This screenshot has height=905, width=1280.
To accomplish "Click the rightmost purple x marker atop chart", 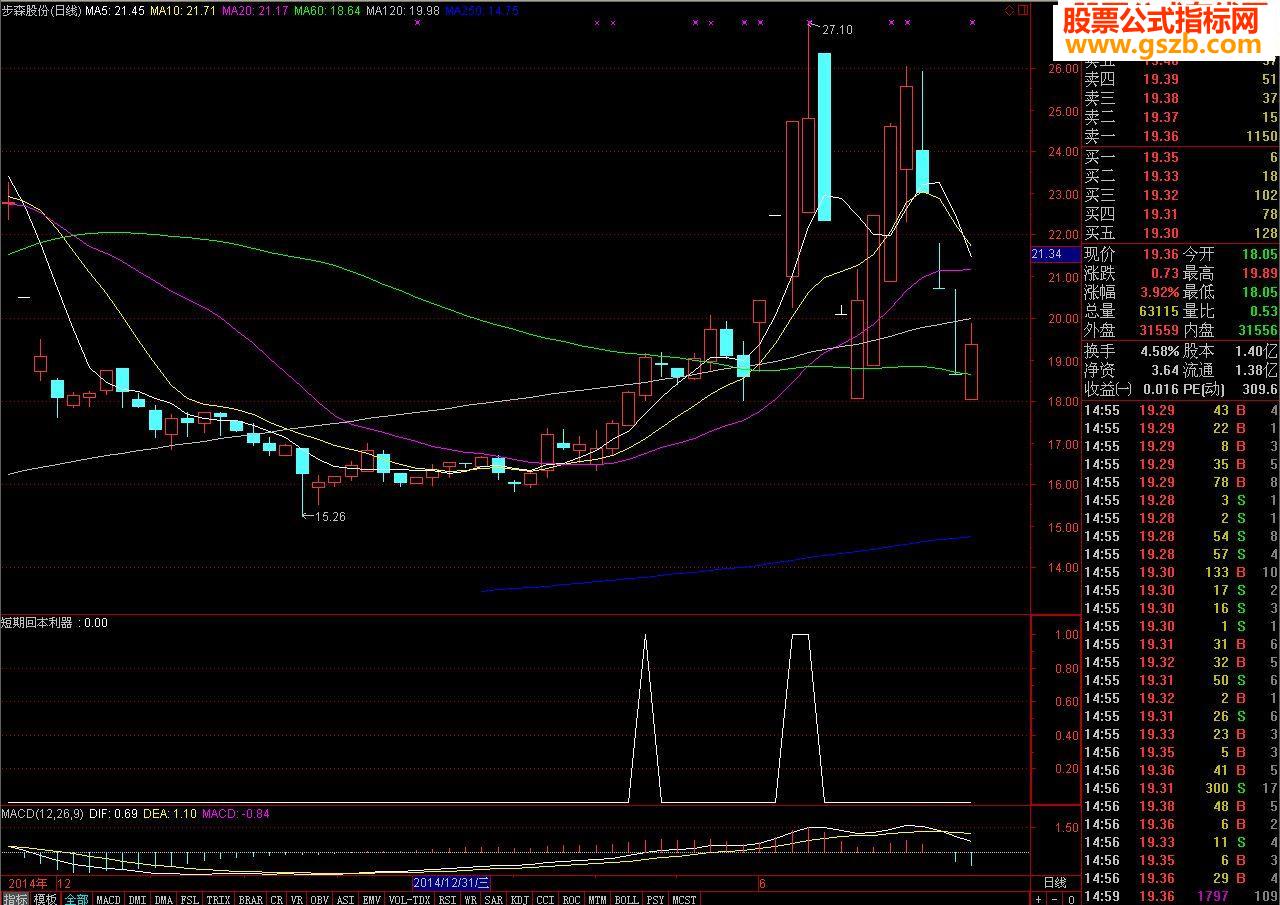I will pos(972,22).
